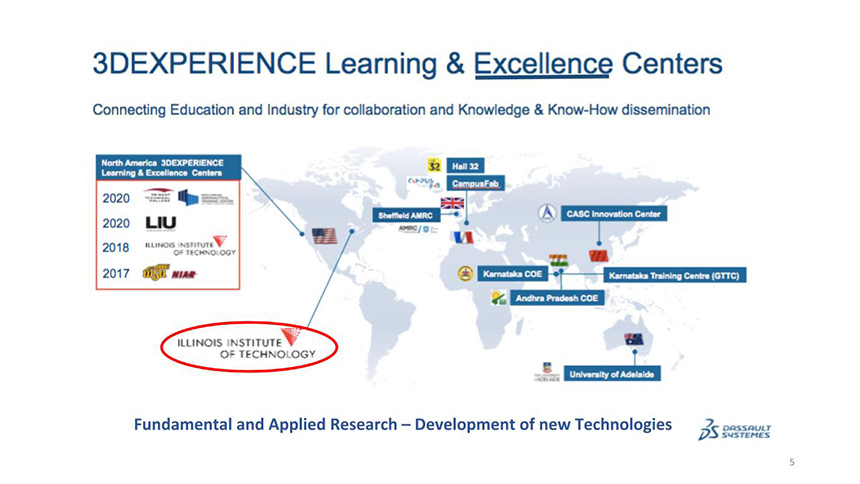This screenshot has height=484, width=860.
Task: Click the yellow Hall 32 logo icon
Action: click(434, 164)
